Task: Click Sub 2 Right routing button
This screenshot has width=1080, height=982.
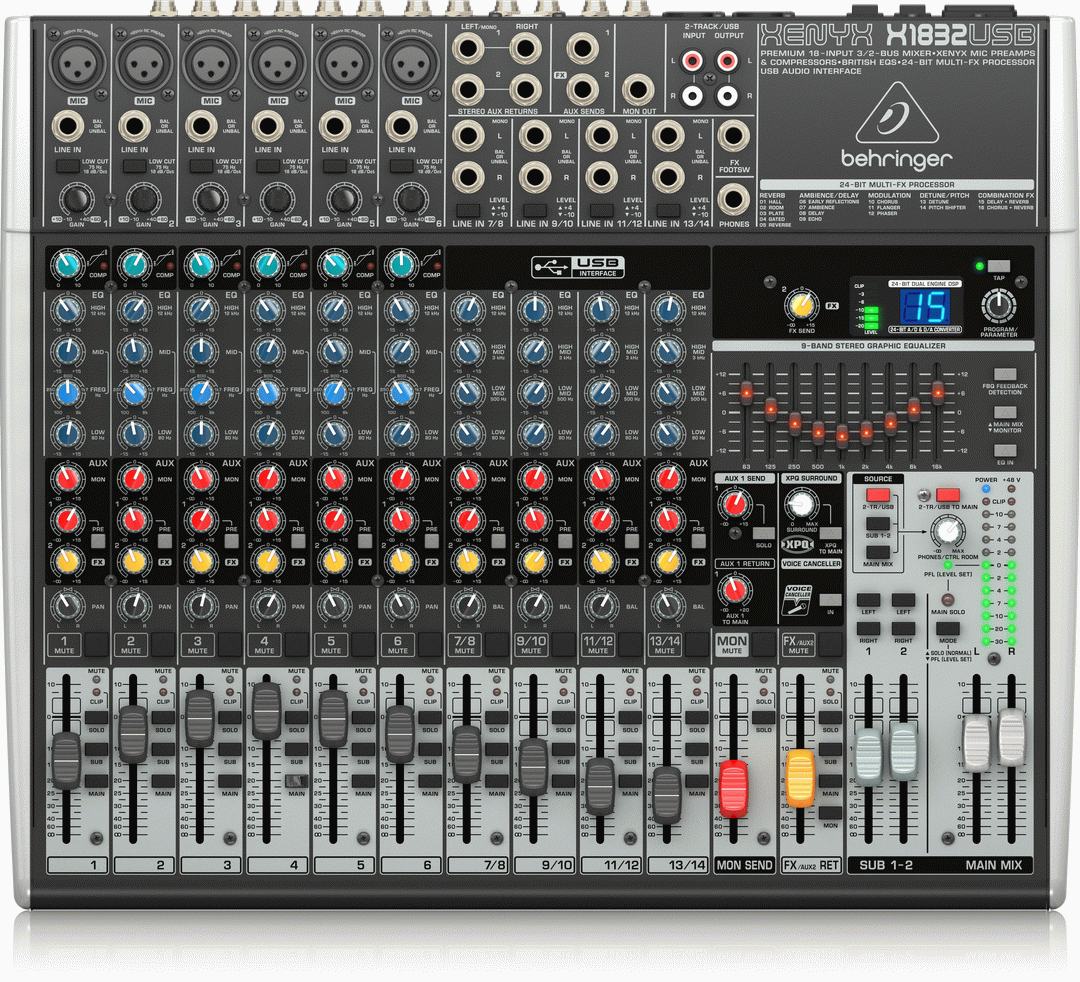Action: 904,629
